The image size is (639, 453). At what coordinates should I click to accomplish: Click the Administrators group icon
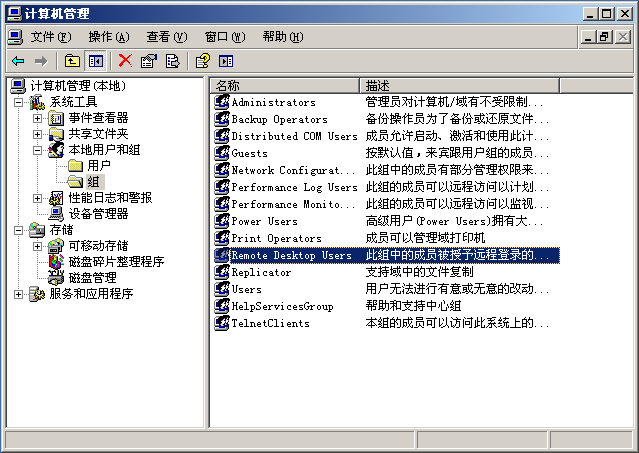(222, 102)
